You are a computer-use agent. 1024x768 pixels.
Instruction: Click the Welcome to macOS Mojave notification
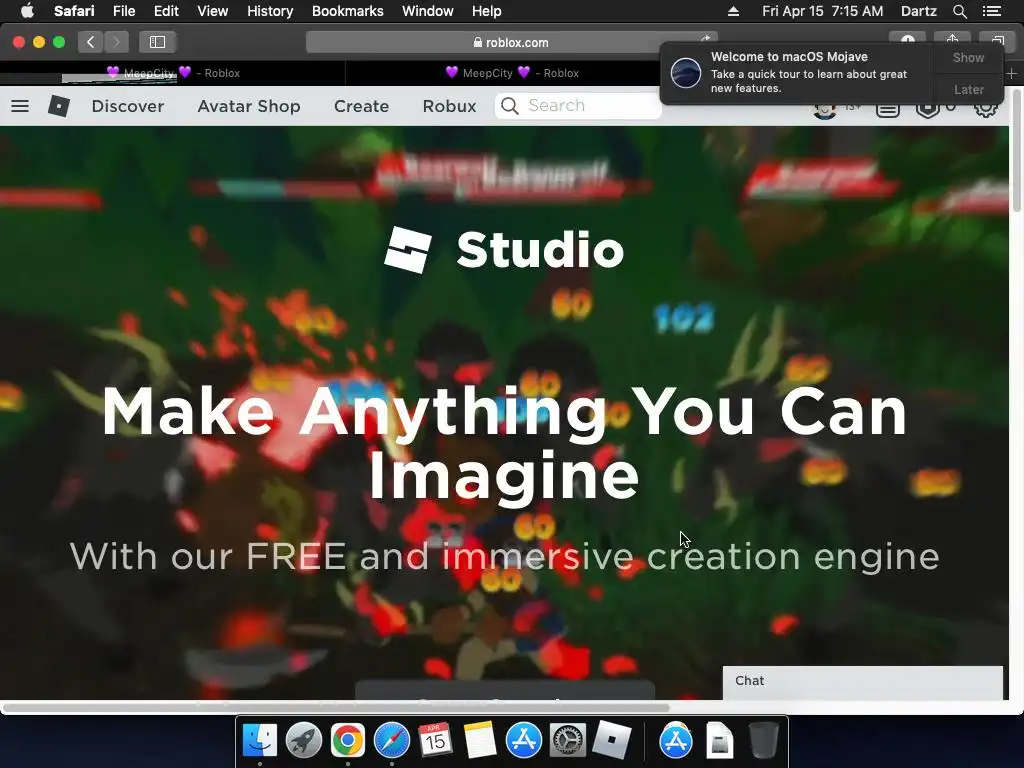(x=797, y=72)
